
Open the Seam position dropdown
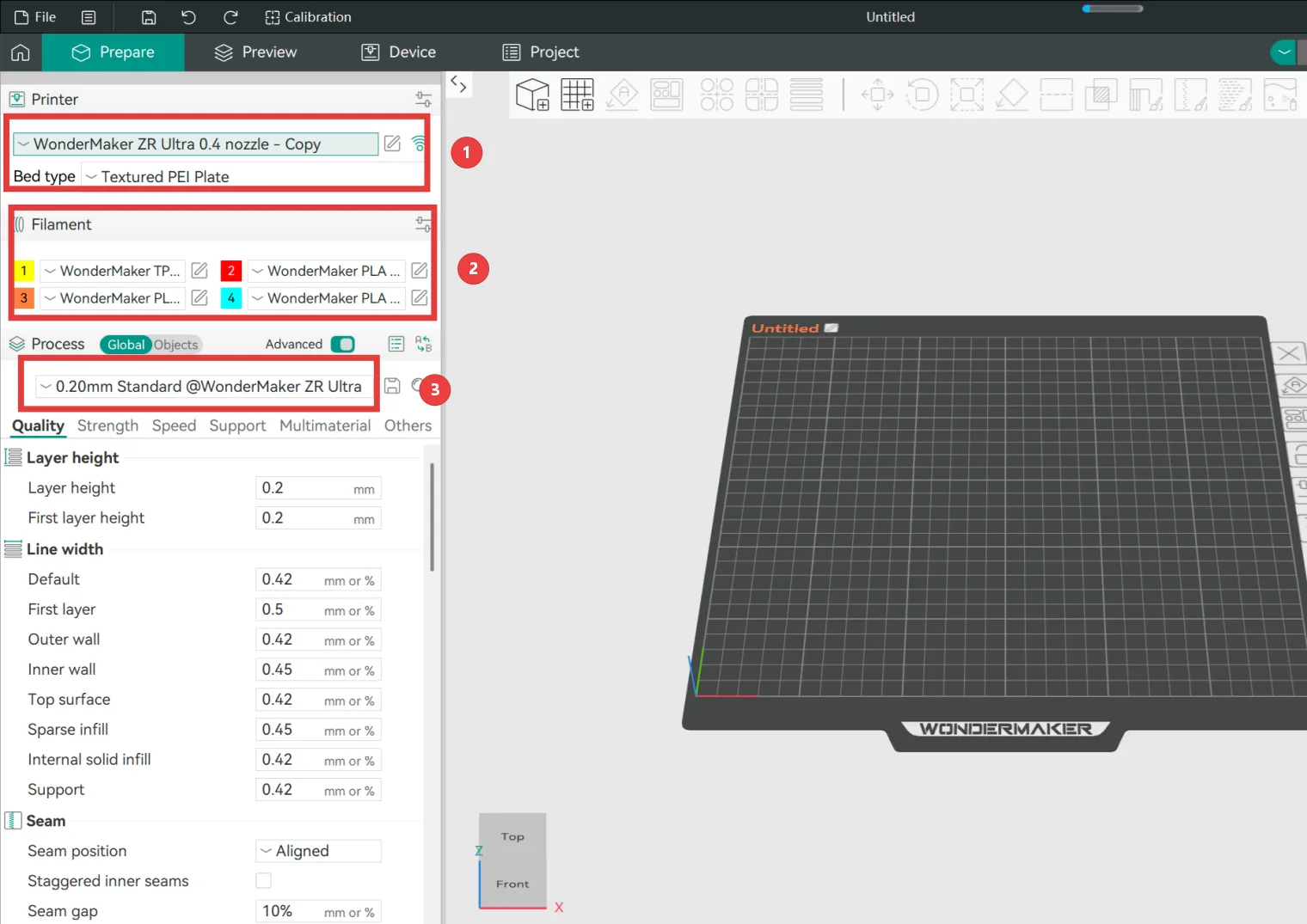[318, 851]
